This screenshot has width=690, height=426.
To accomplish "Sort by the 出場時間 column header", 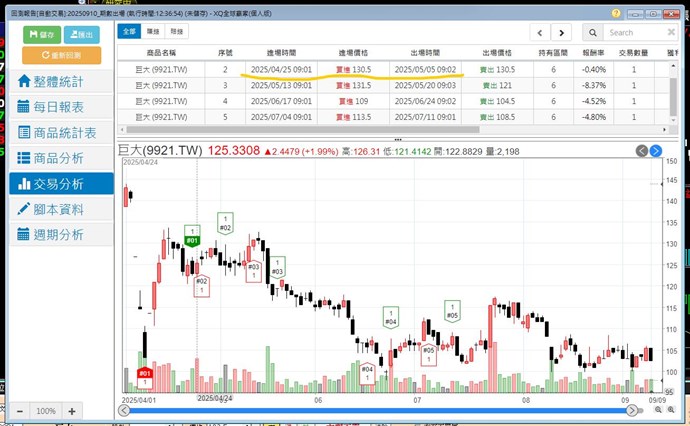I will click(425, 53).
